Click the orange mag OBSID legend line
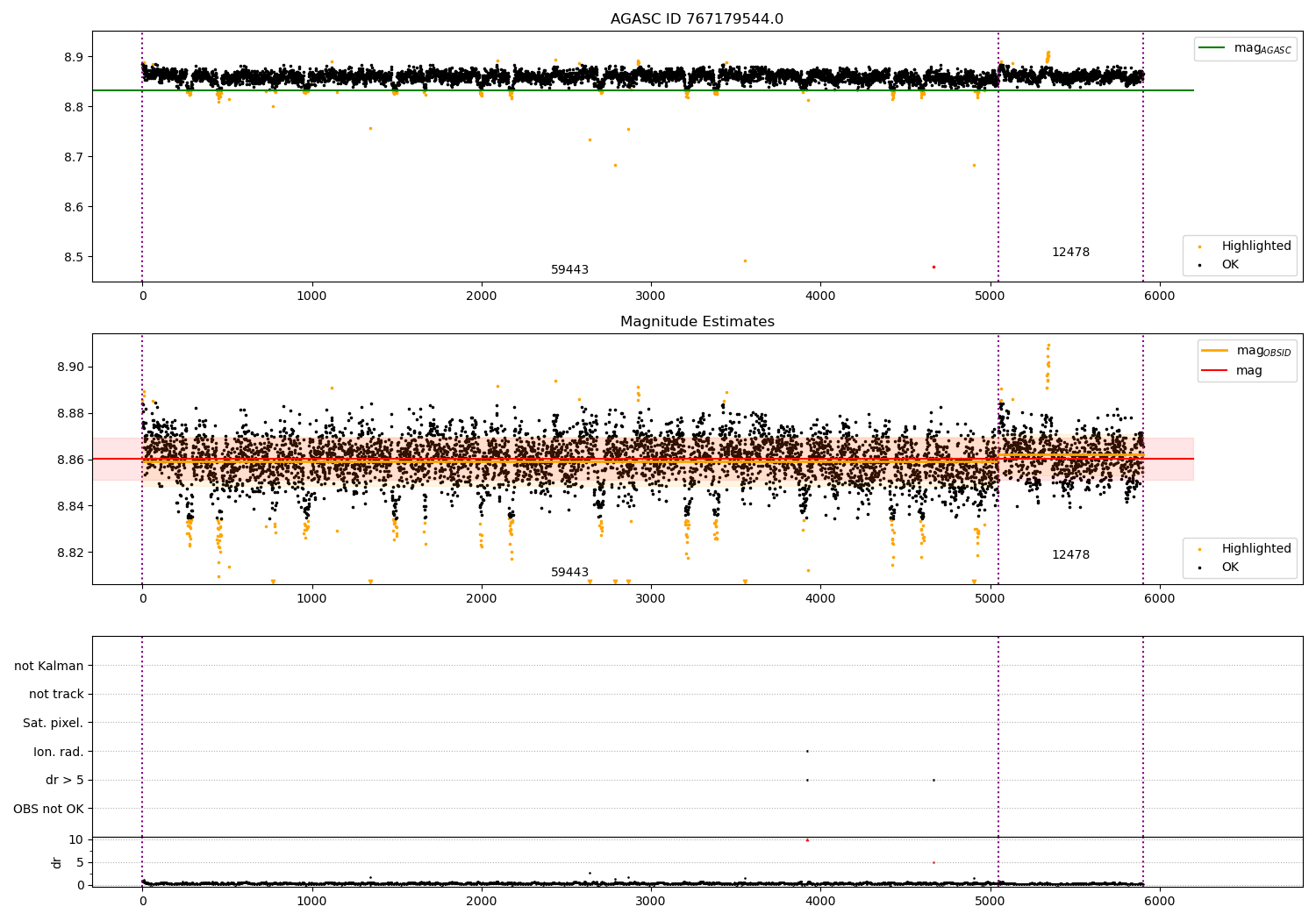 [x=1215, y=351]
